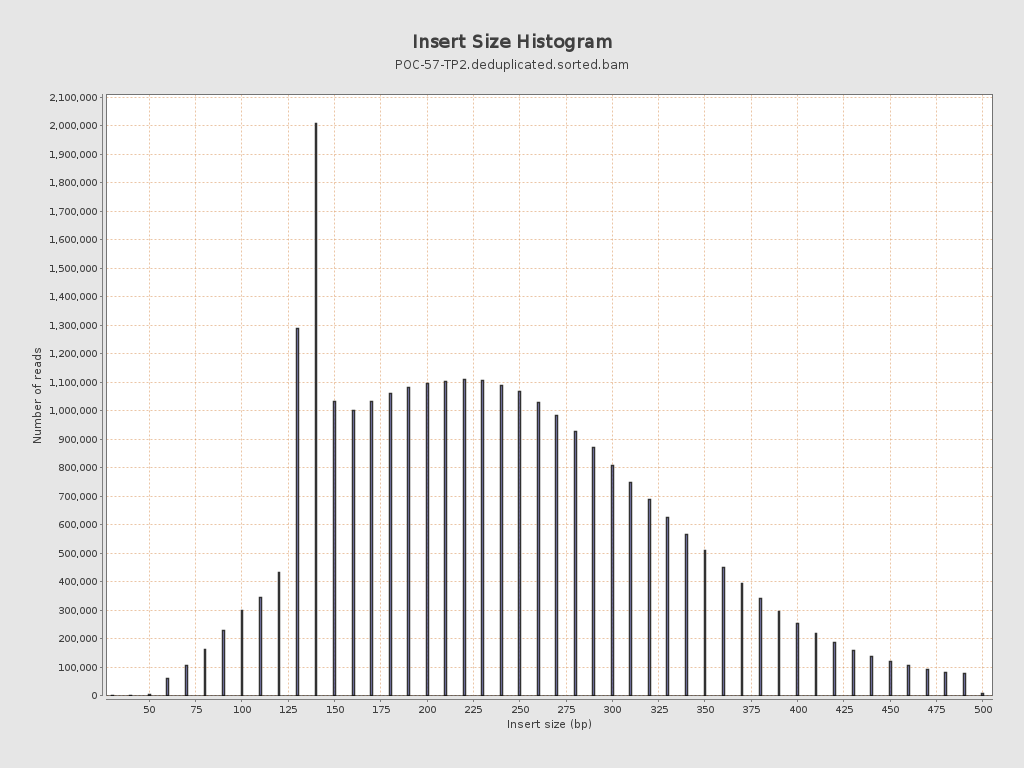Click the histogram bar at 400 bp
Screen dimensions: 1024x768
[797, 660]
